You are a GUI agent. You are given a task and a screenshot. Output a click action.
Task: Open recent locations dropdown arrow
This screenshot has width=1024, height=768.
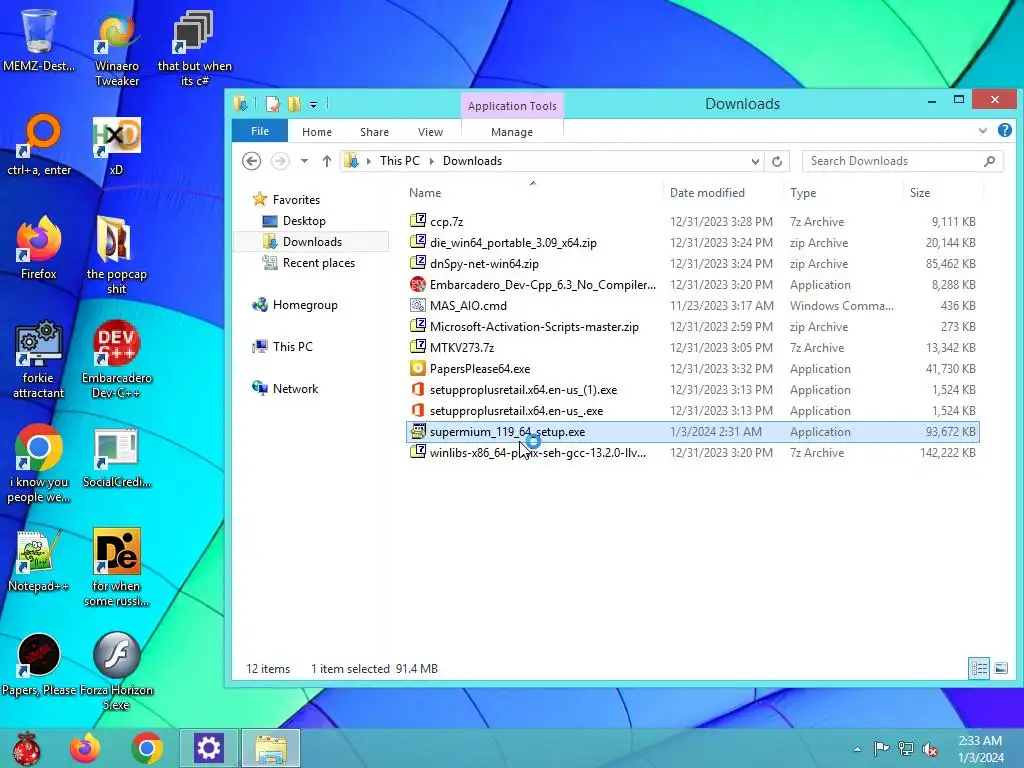click(304, 161)
